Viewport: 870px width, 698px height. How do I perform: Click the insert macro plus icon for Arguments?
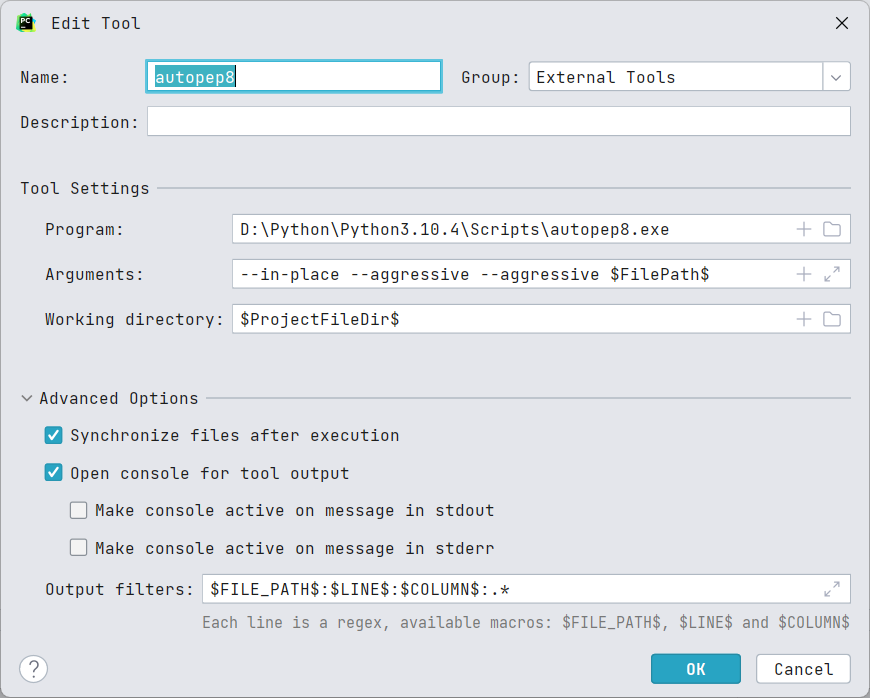click(x=803, y=274)
